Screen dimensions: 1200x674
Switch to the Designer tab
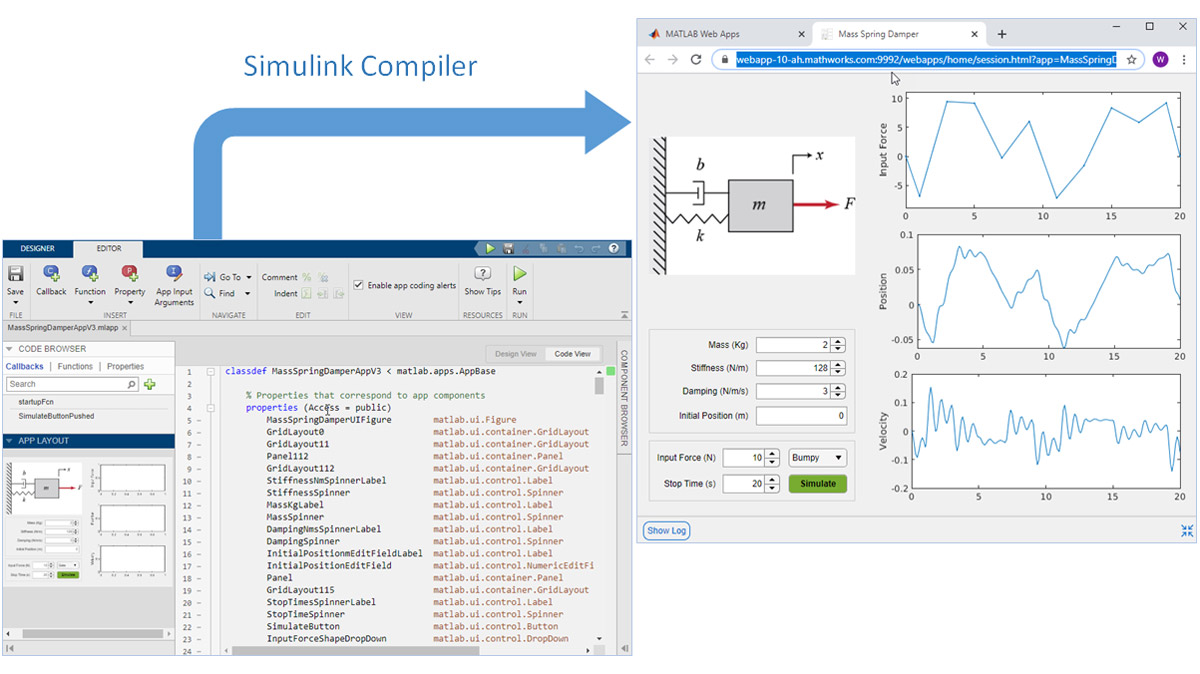coord(37,248)
